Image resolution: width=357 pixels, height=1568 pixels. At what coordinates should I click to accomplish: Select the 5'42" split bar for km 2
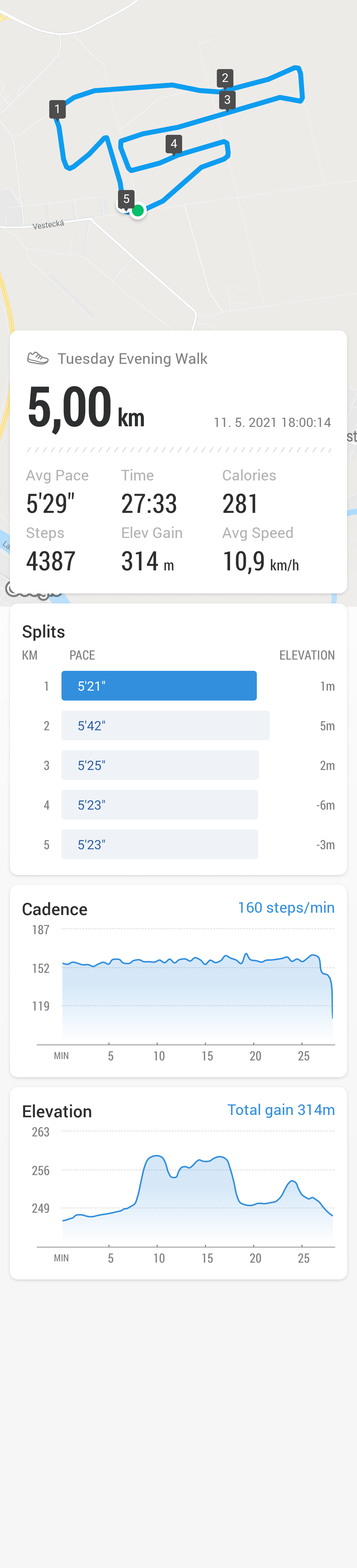tap(166, 726)
